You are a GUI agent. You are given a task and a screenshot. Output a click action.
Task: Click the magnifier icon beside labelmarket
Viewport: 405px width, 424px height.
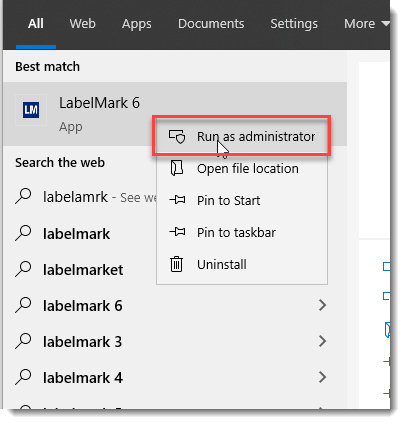(23, 269)
